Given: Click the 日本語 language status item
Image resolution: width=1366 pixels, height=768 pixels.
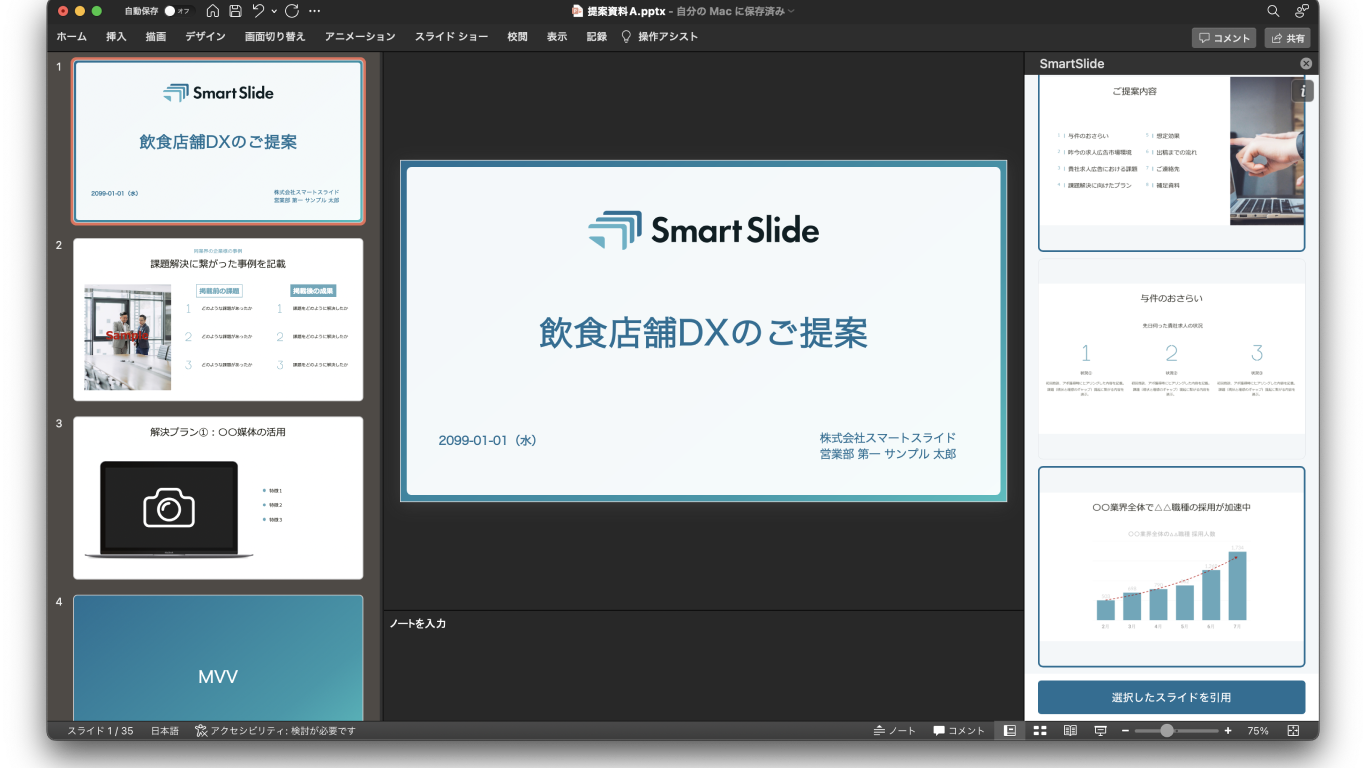Looking at the screenshot, I should click(x=165, y=731).
